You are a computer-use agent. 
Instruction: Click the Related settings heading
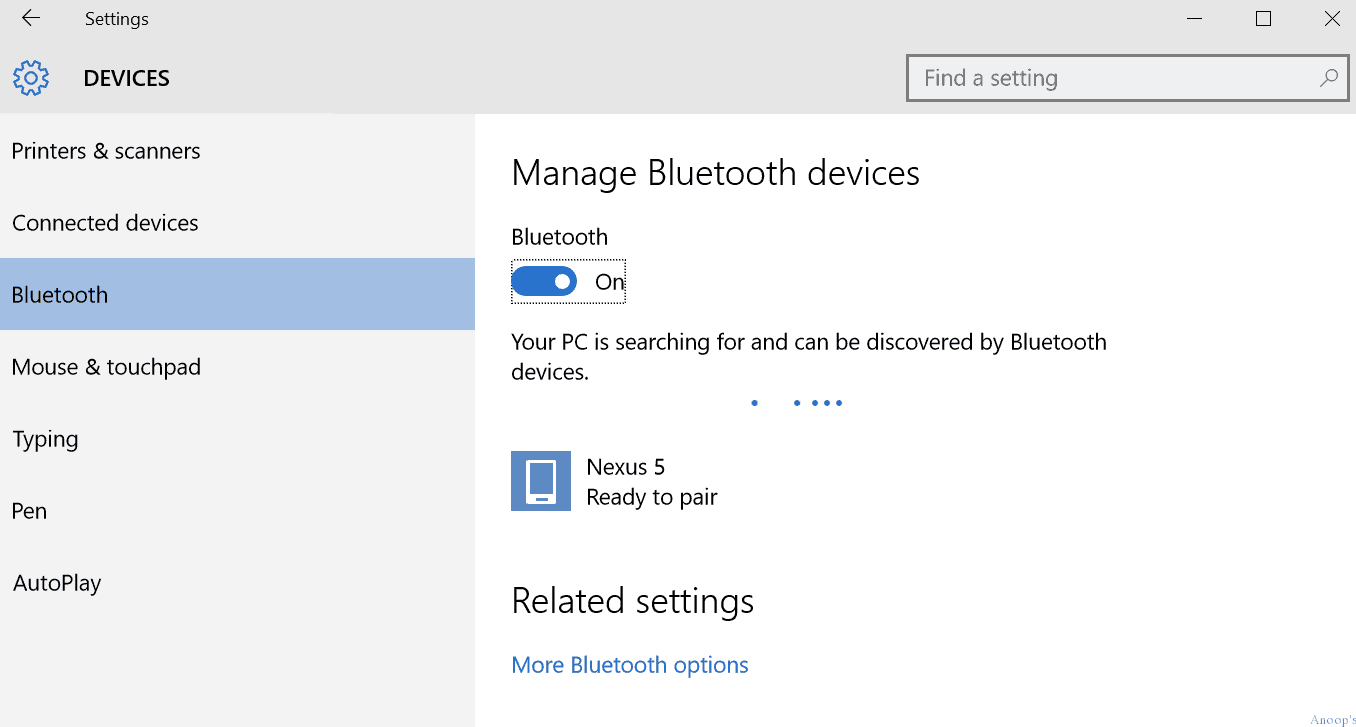click(632, 601)
